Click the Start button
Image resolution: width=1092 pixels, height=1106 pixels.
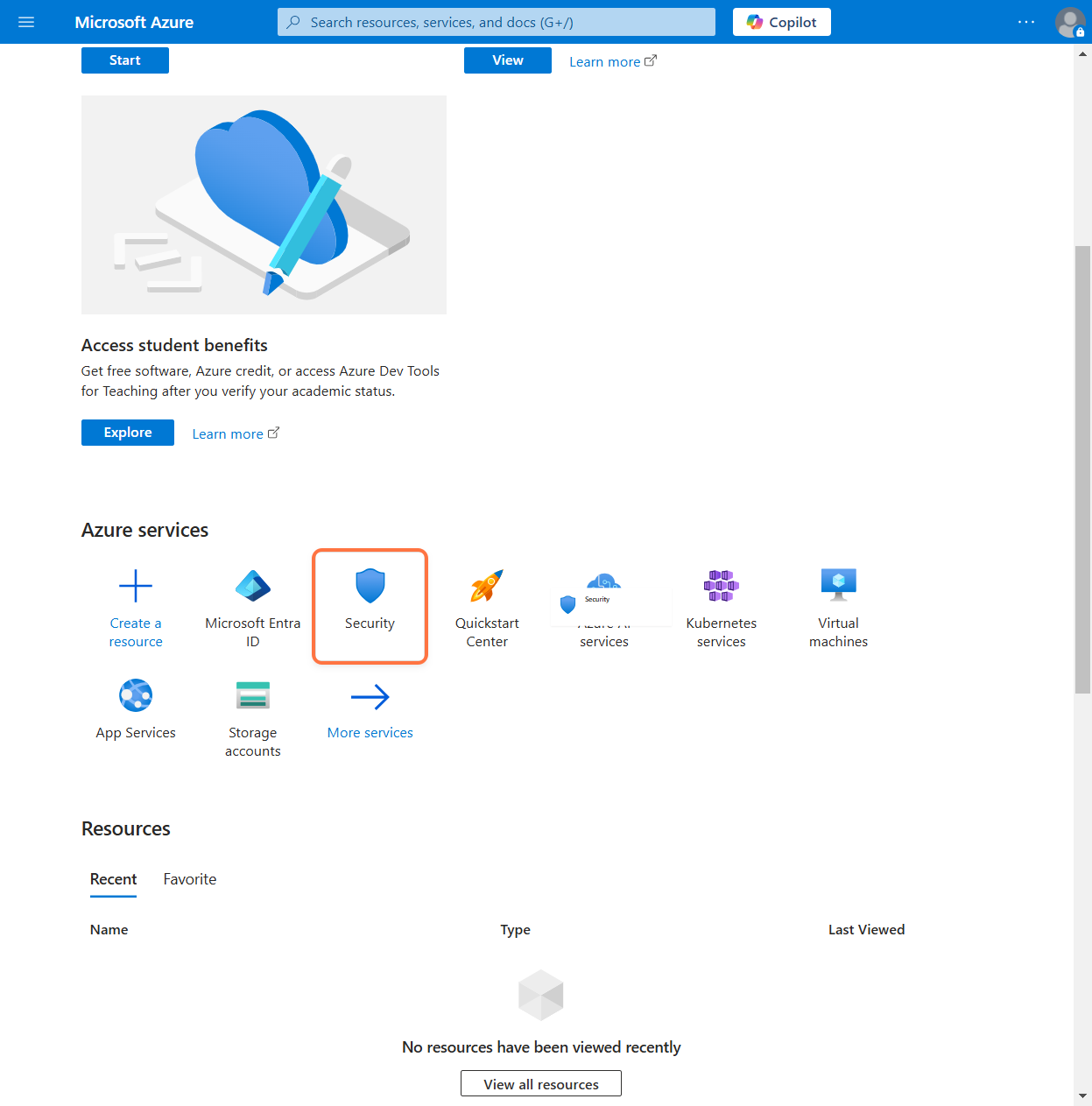click(125, 60)
